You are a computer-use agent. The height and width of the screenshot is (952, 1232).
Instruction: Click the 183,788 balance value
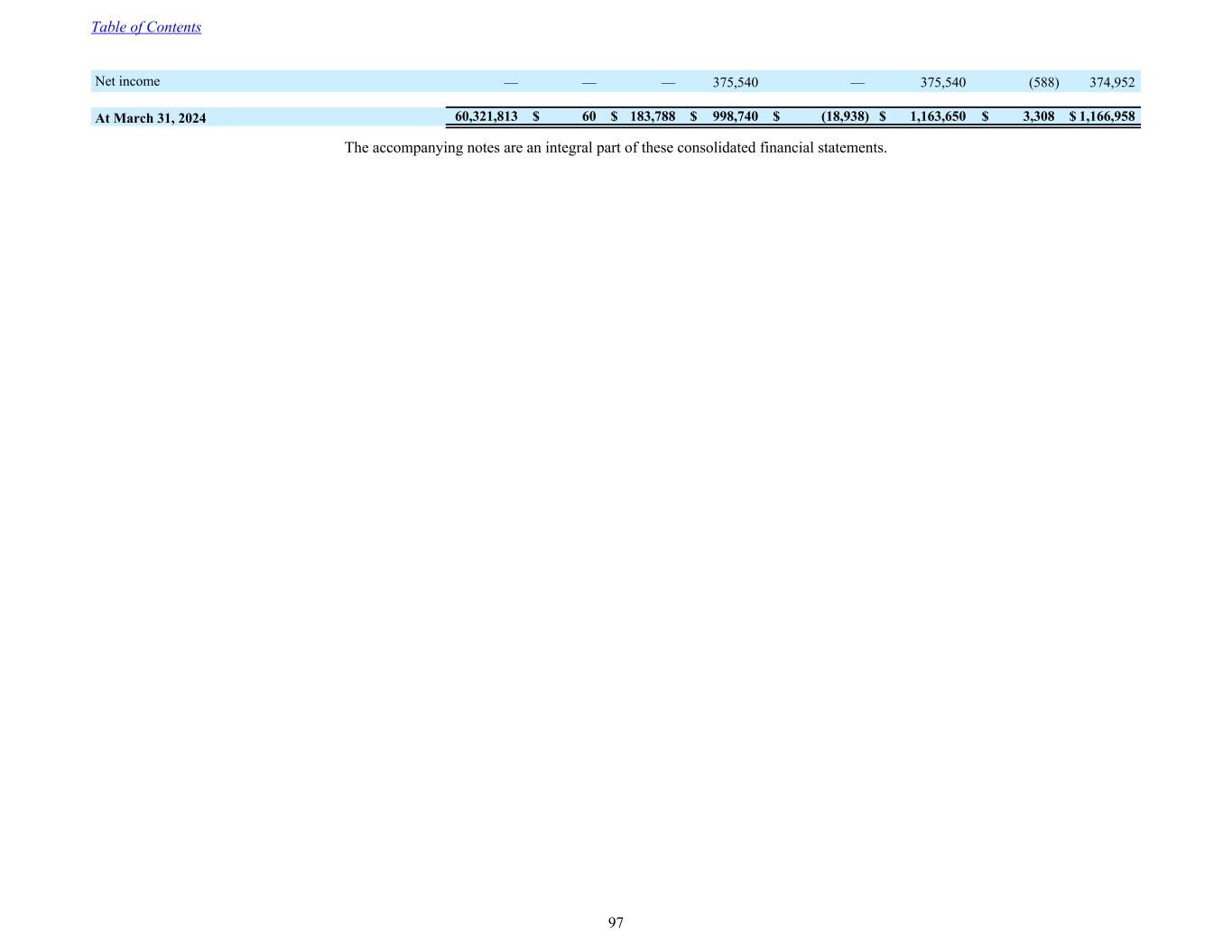point(653,116)
